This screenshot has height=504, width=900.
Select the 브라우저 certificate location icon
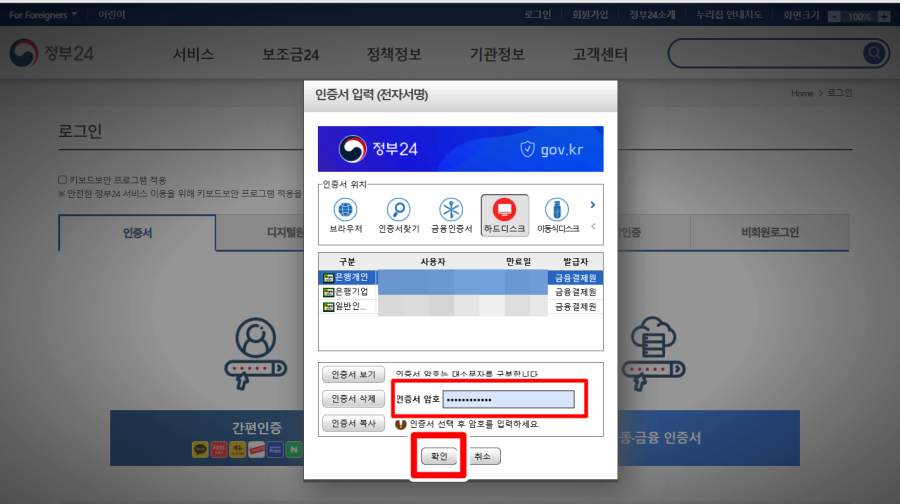coord(346,215)
